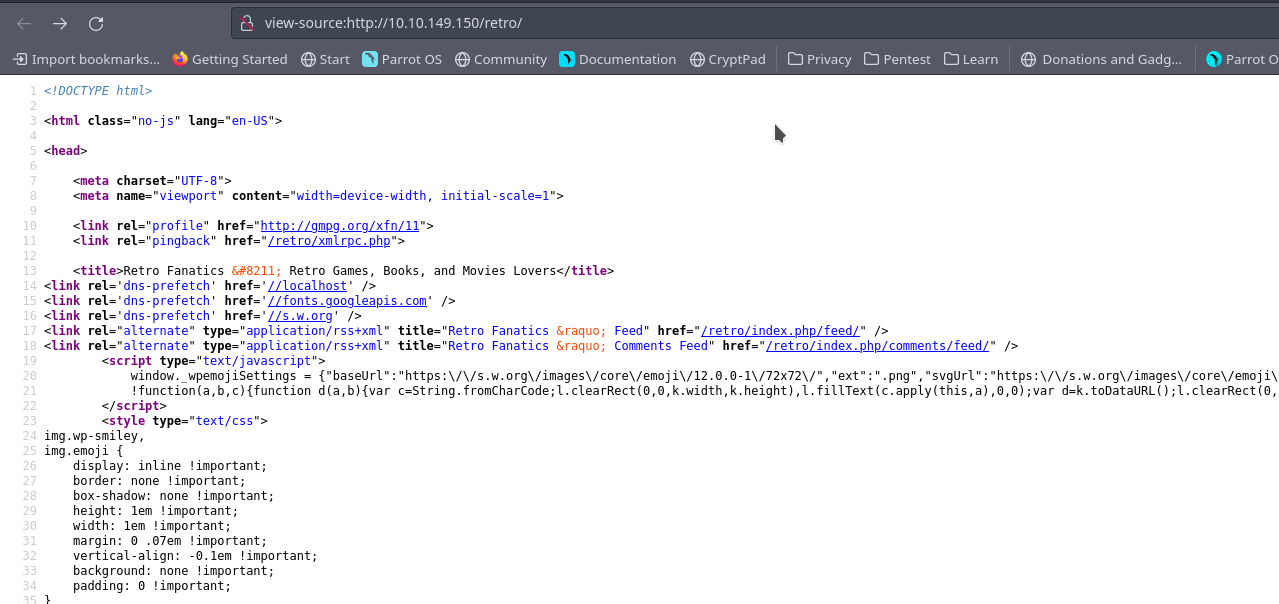Click the globe icon beside Start

308,59
